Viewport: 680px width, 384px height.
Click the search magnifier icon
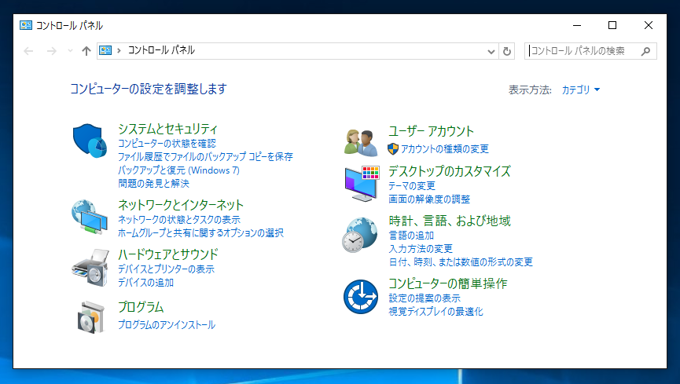pos(646,51)
